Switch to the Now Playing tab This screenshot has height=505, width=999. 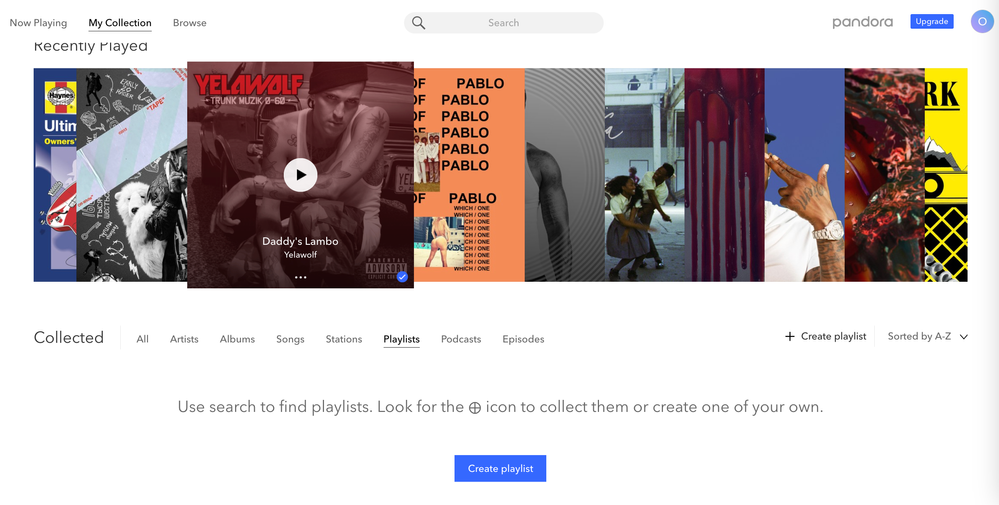(38, 23)
